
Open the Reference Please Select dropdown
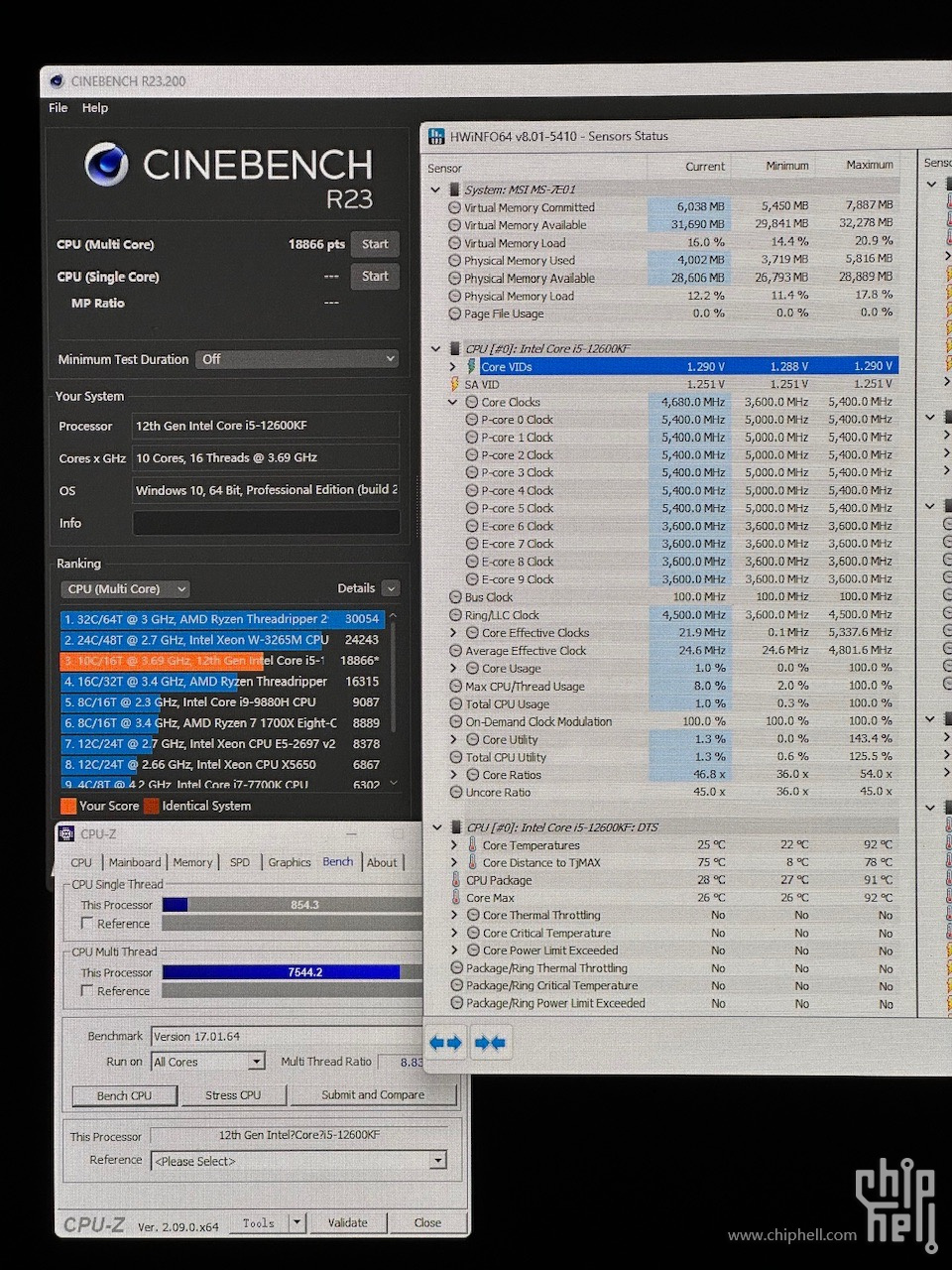pos(299,1161)
